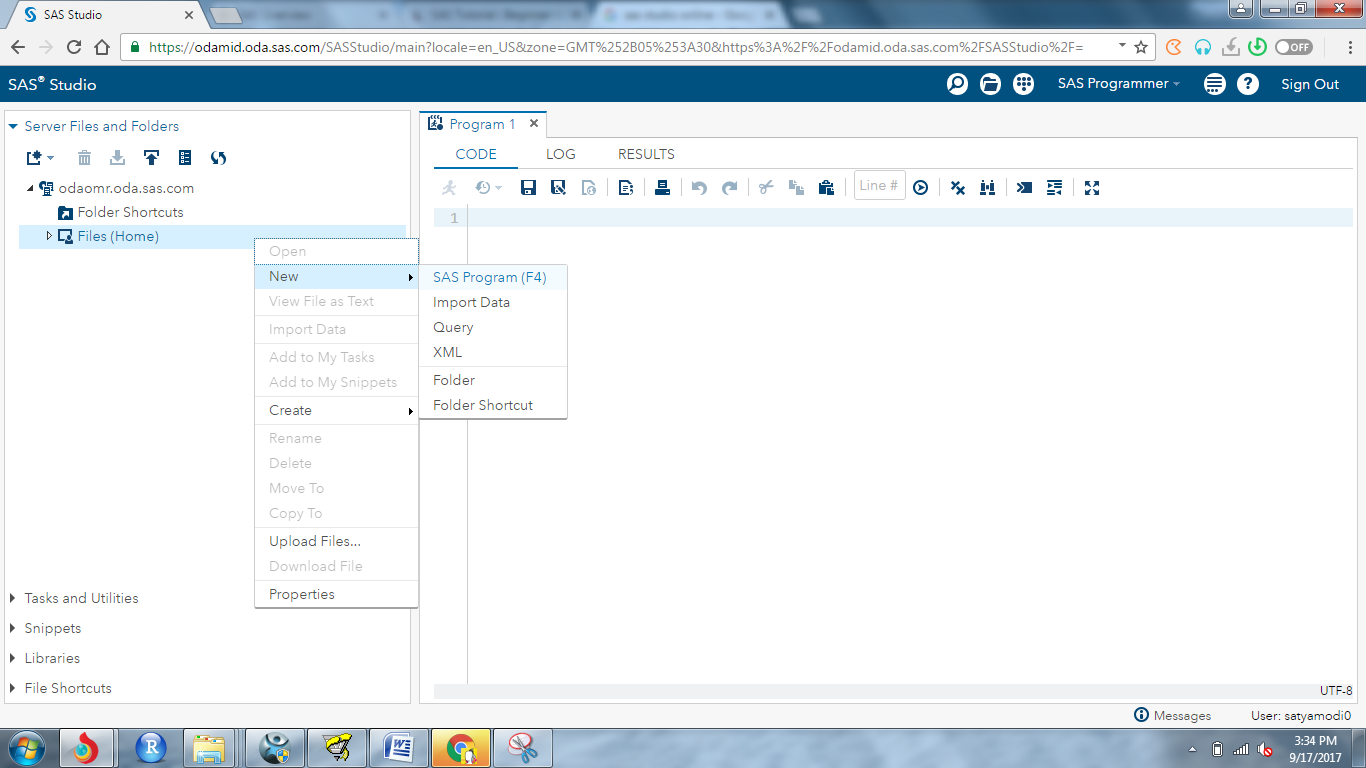Create a new Folder from submenu
Image resolution: width=1366 pixels, height=768 pixels.
[x=493, y=380]
